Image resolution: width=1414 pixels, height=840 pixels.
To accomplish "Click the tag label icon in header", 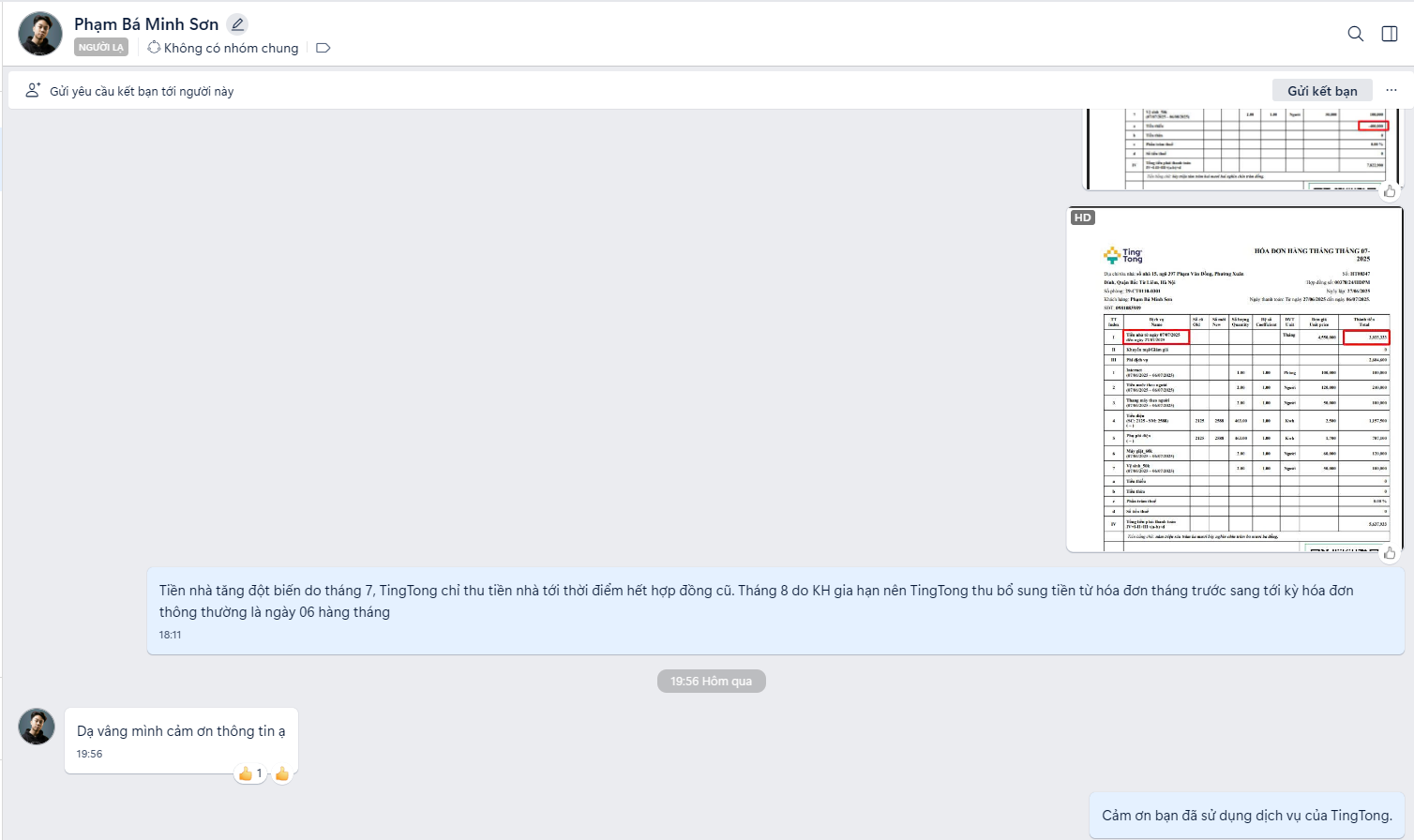I will coord(323,48).
